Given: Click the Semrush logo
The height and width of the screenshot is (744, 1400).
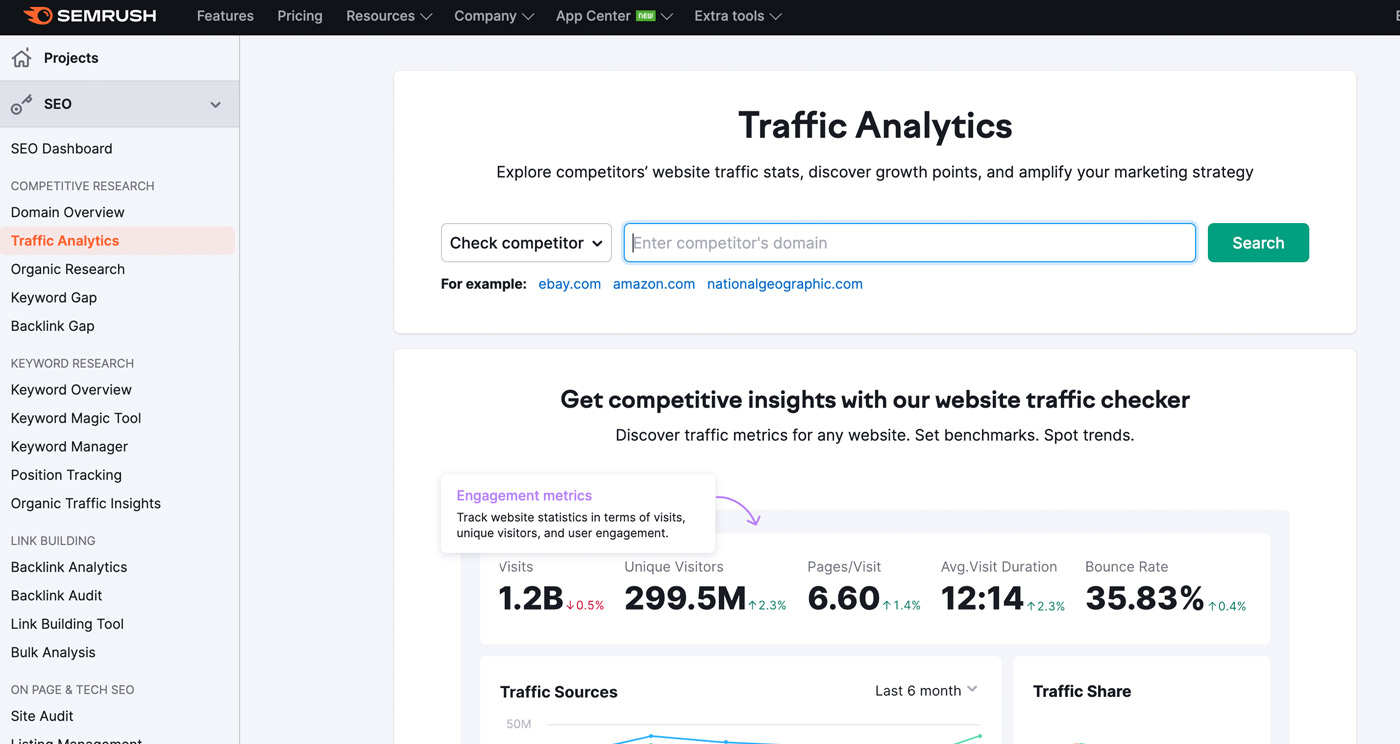Looking at the screenshot, I should click(90, 16).
